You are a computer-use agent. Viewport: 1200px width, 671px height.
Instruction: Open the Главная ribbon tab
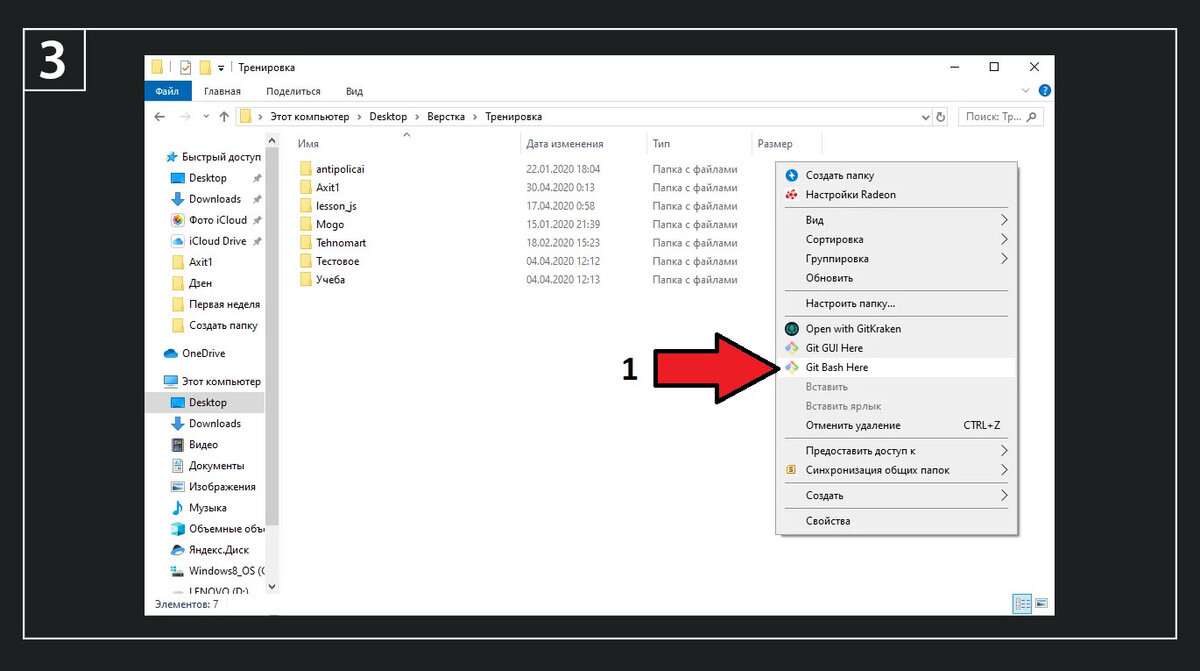222,91
